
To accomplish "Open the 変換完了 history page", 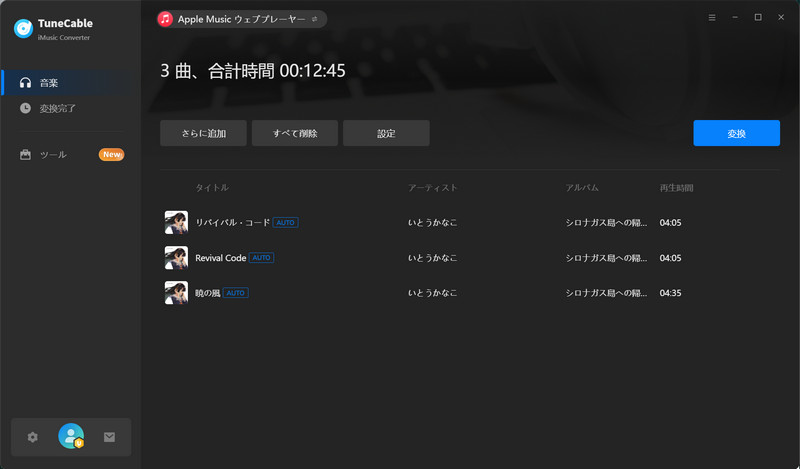I will click(x=71, y=108).
